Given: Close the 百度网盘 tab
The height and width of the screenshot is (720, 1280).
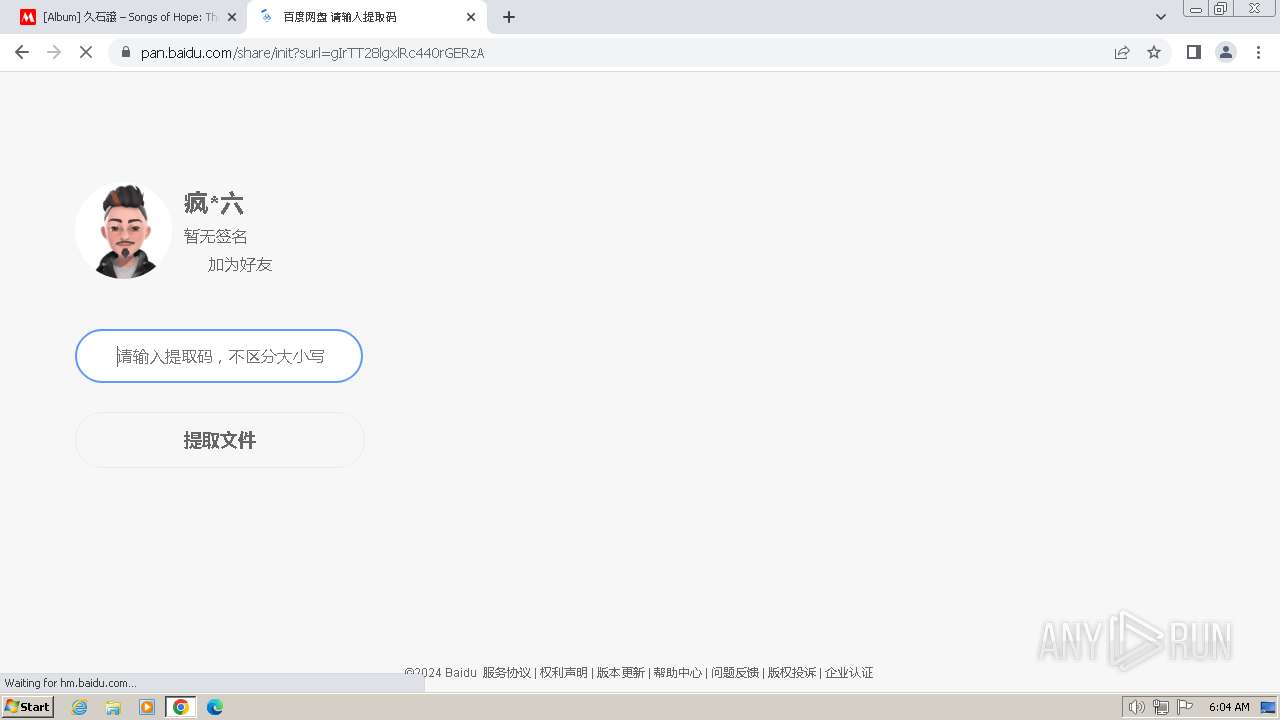Looking at the screenshot, I should click(471, 17).
